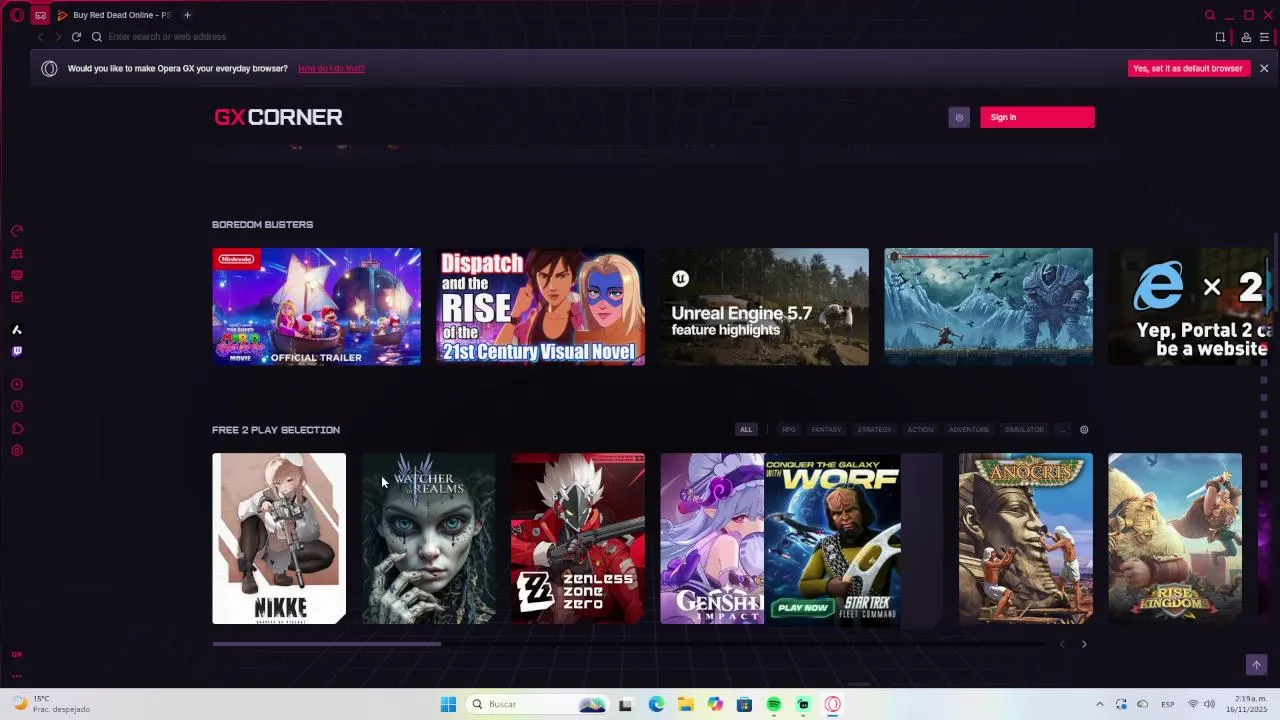This screenshot has width=1280, height=720.
Task: Open Unreal Engine 5.7 feature highlights thumbnail
Action: (764, 306)
